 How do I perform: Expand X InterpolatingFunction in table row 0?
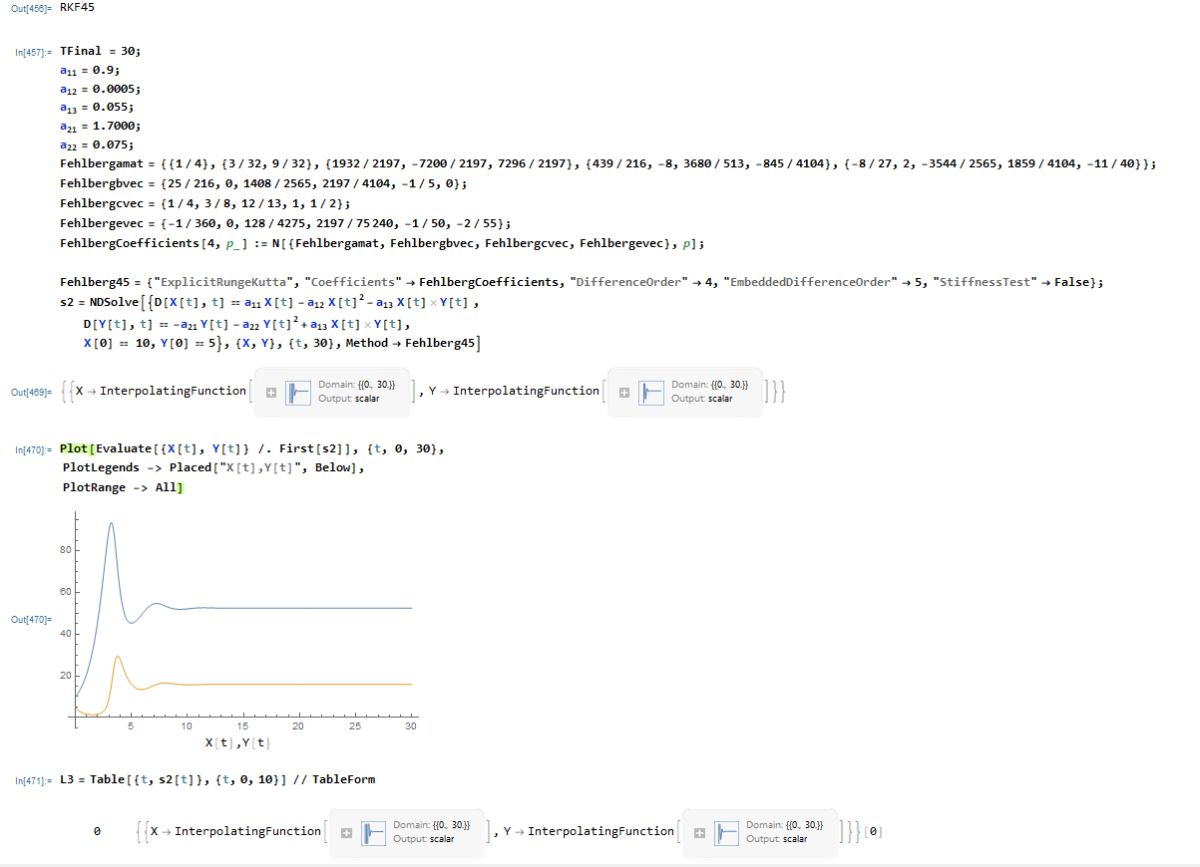[x=346, y=832]
